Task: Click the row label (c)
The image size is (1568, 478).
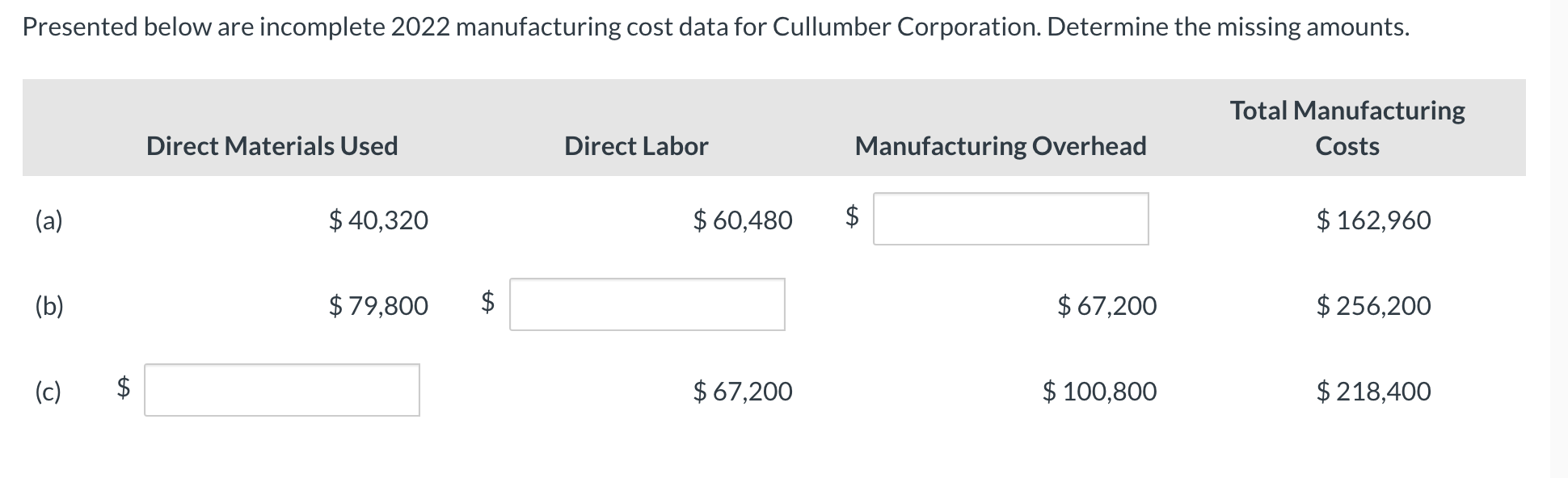Action: coord(49,391)
